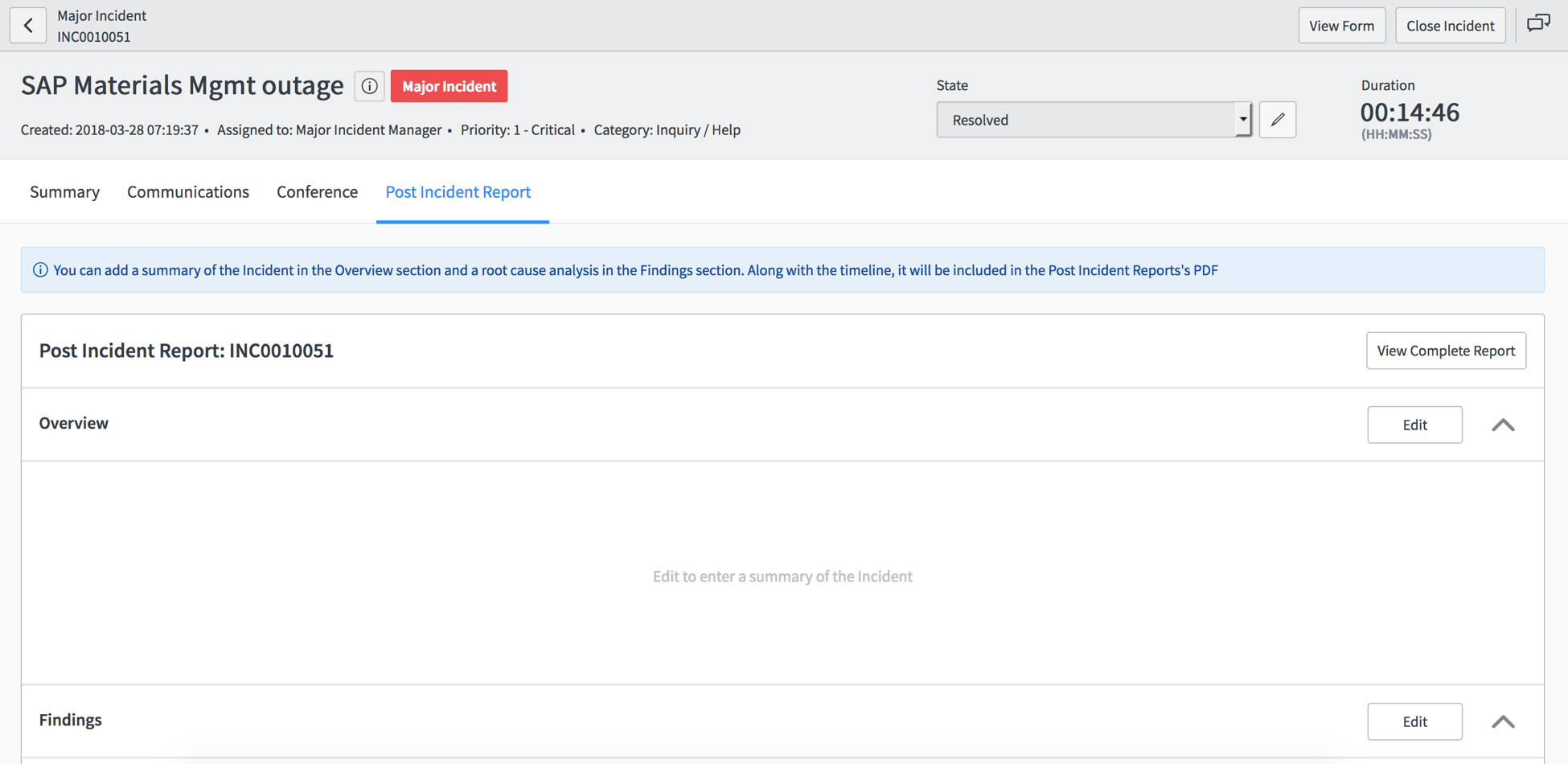
Task: Switch to the Conference tab
Action: pyautogui.click(x=317, y=191)
